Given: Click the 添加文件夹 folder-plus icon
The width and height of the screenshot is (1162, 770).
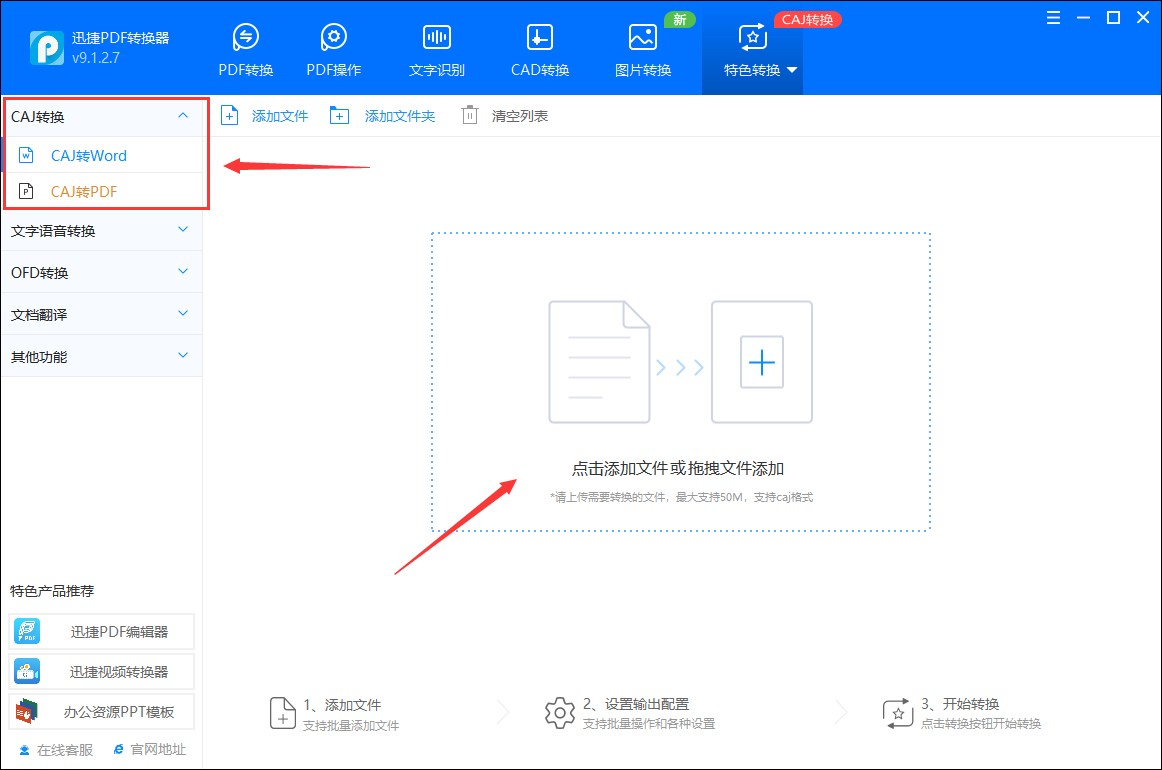Looking at the screenshot, I should point(339,116).
